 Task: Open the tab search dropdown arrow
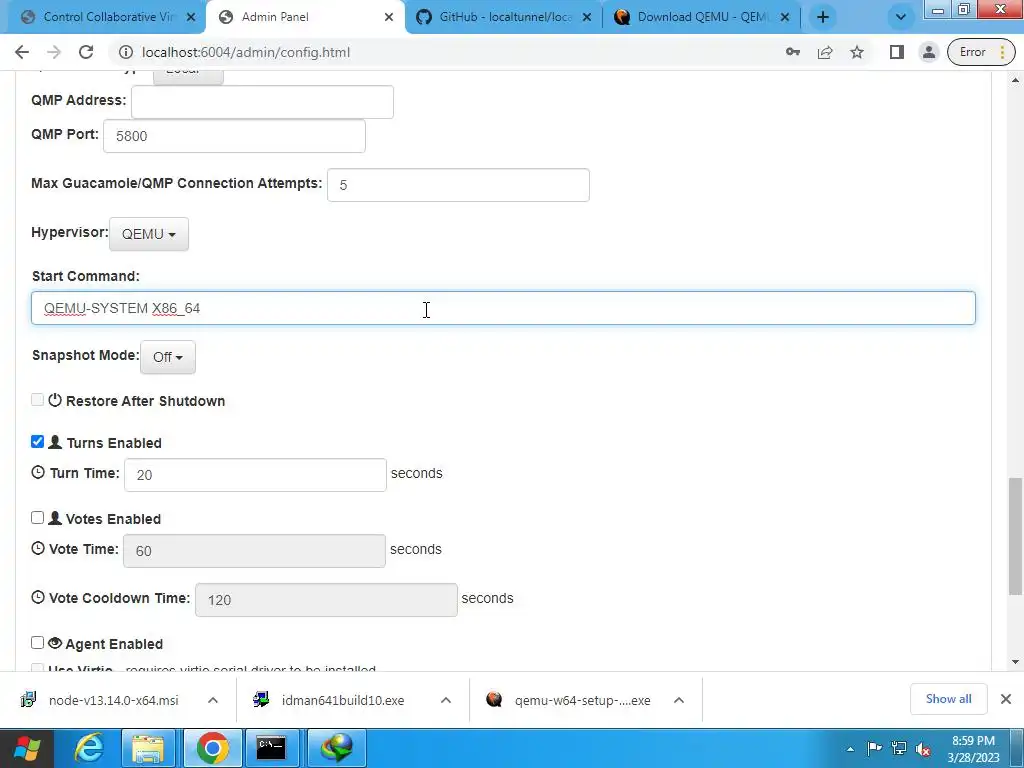901,17
